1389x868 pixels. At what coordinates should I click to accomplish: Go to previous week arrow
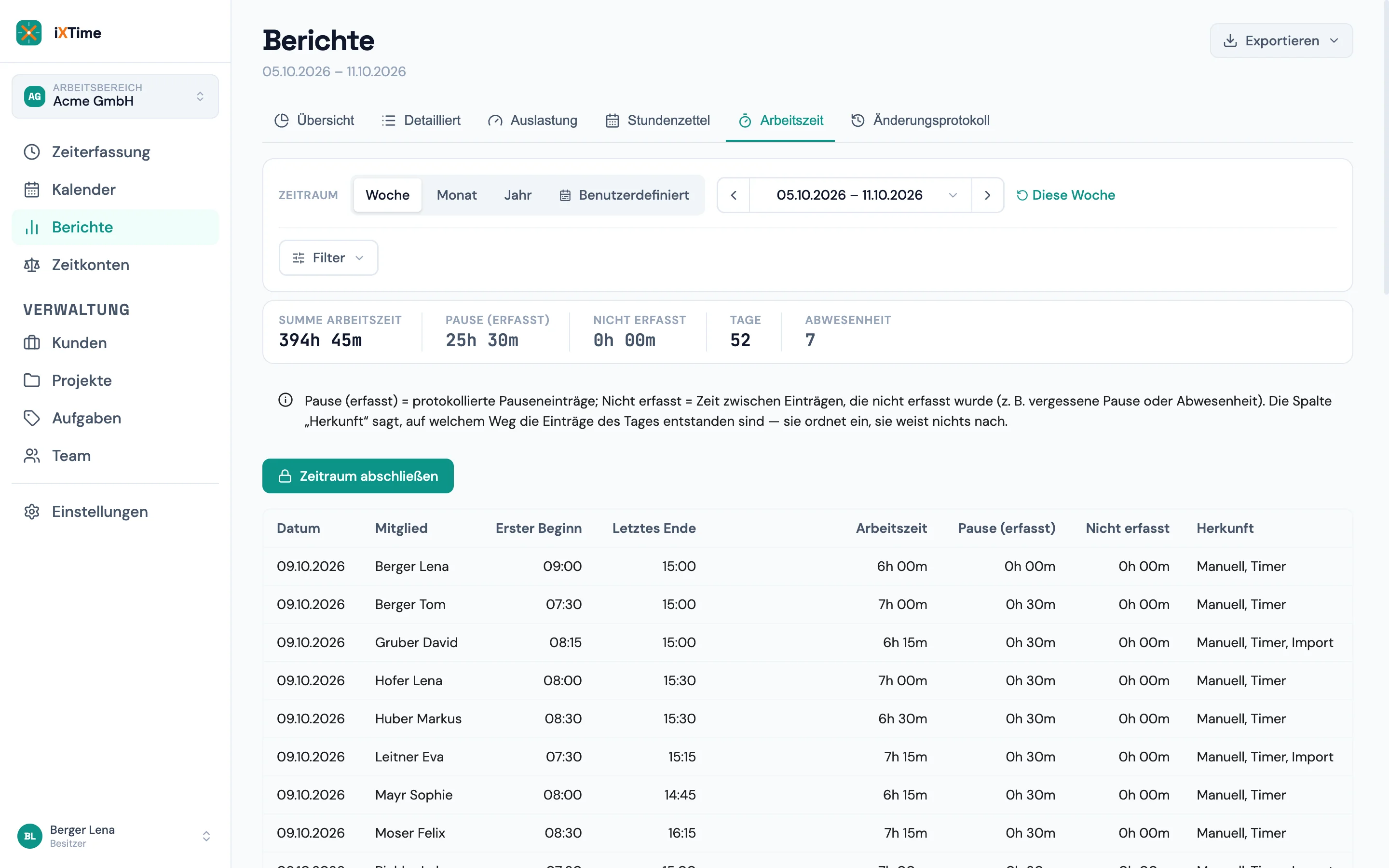pyautogui.click(x=734, y=195)
